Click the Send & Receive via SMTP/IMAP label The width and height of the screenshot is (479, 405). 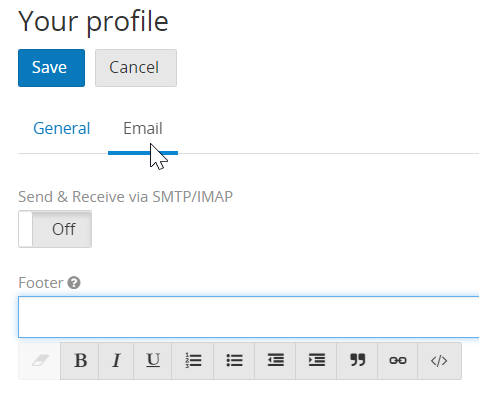[125, 197]
